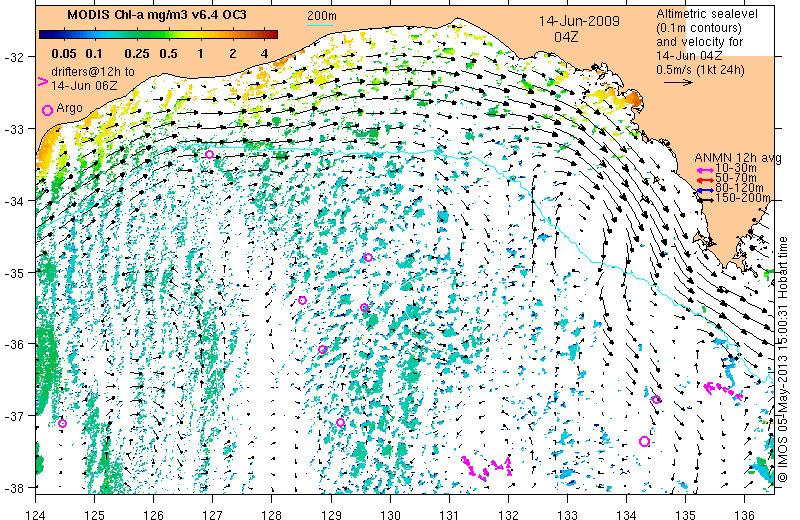This screenshot has height=520, width=800.
Task: Click the blue 80-120m ANMN arrow
Action: pos(706,190)
